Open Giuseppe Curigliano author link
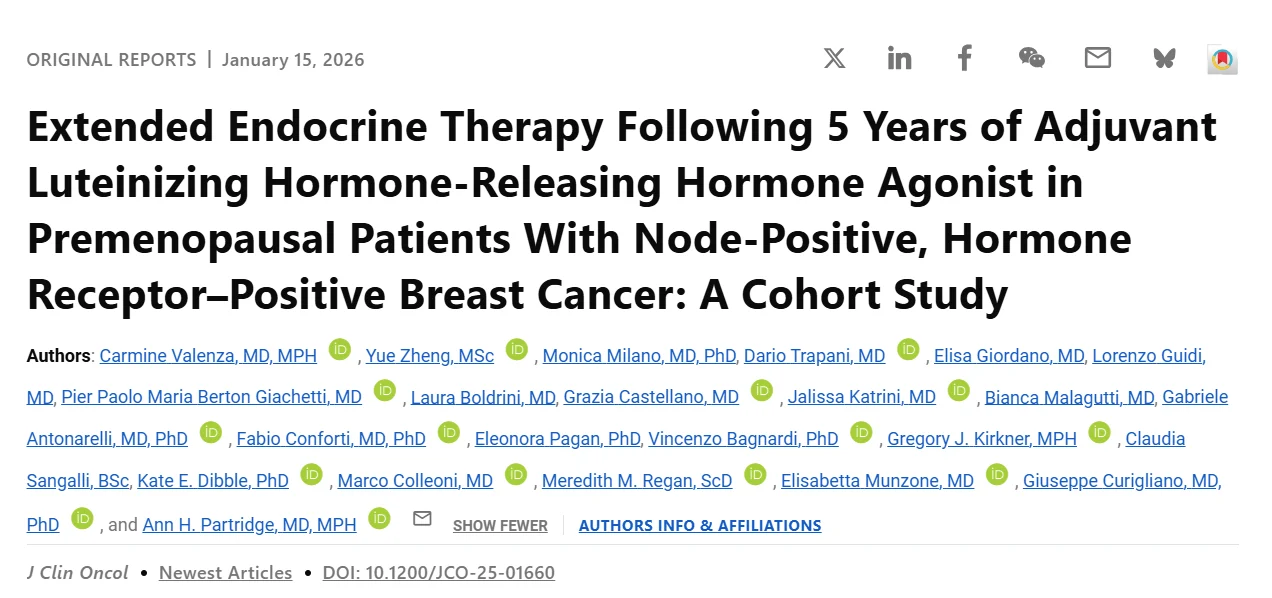1272x598 pixels. coord(1121,481)
